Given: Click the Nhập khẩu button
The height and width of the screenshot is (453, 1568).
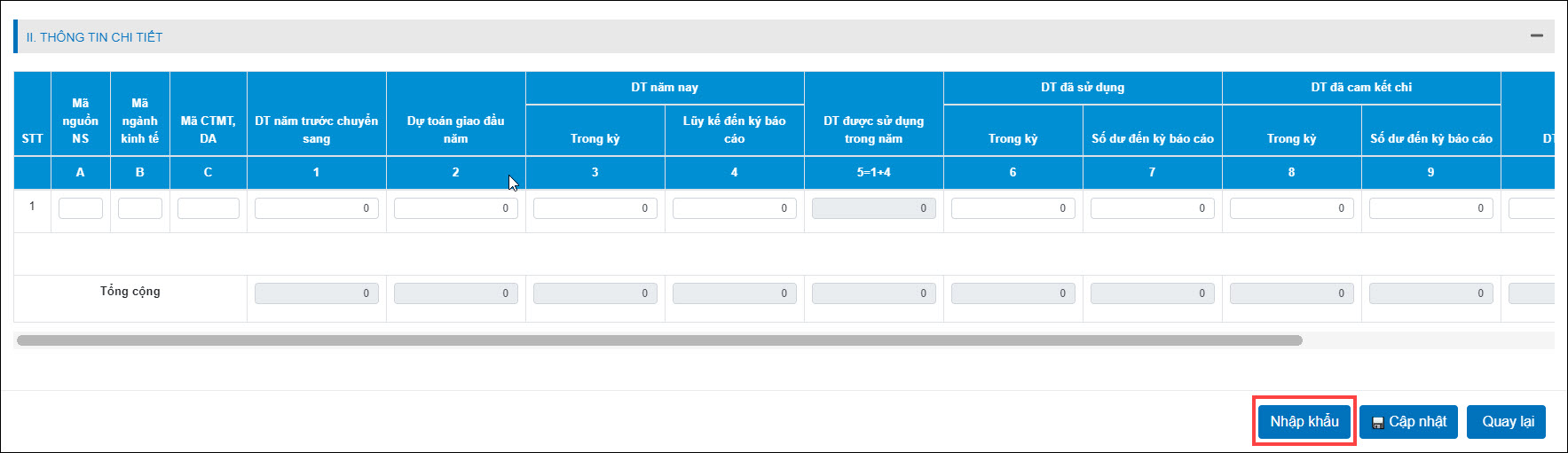Looking at the screenshot, I should click(1304, 421).
